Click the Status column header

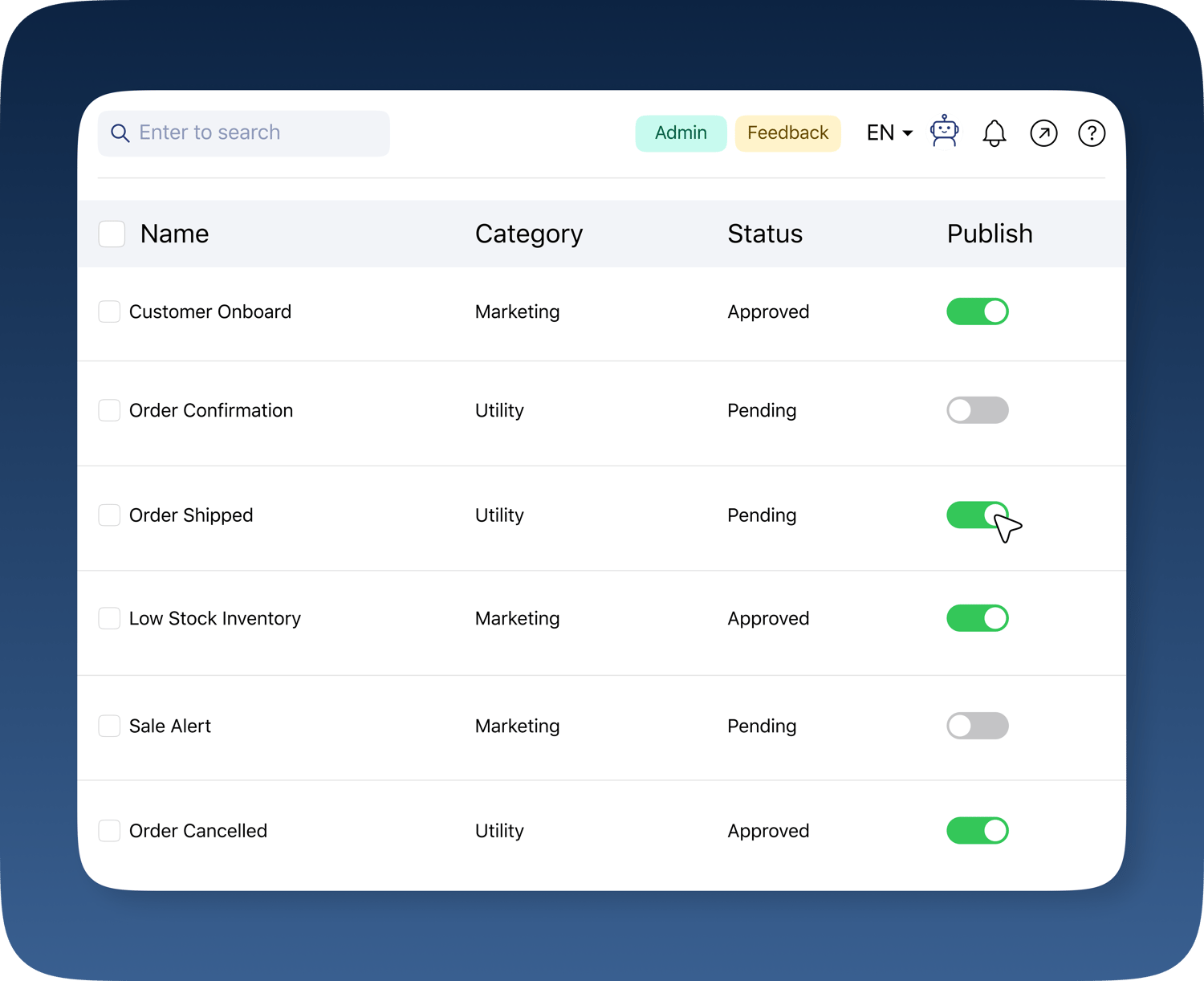click(764, 234)
